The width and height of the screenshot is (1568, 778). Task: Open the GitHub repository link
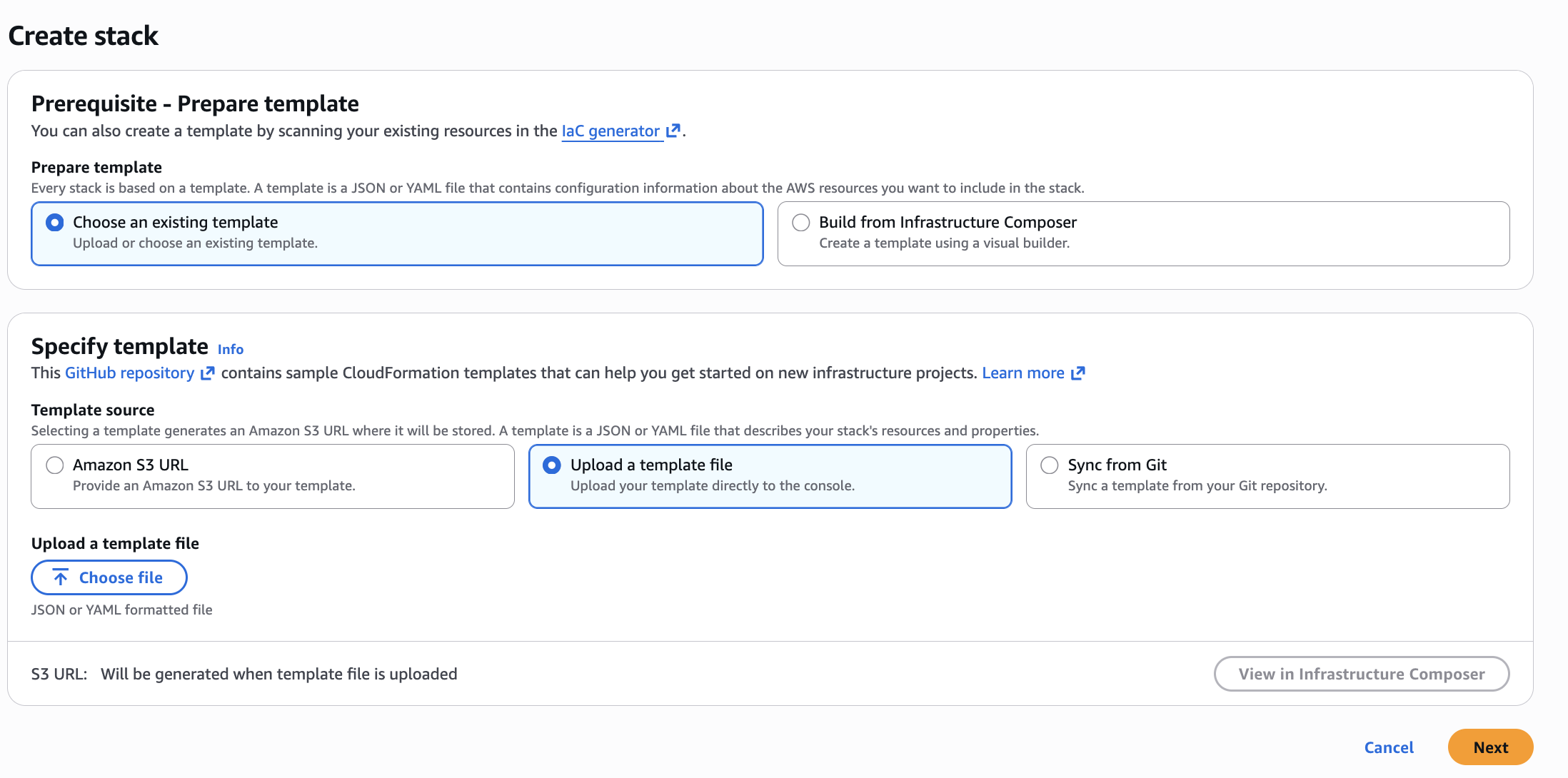point(129,373)
